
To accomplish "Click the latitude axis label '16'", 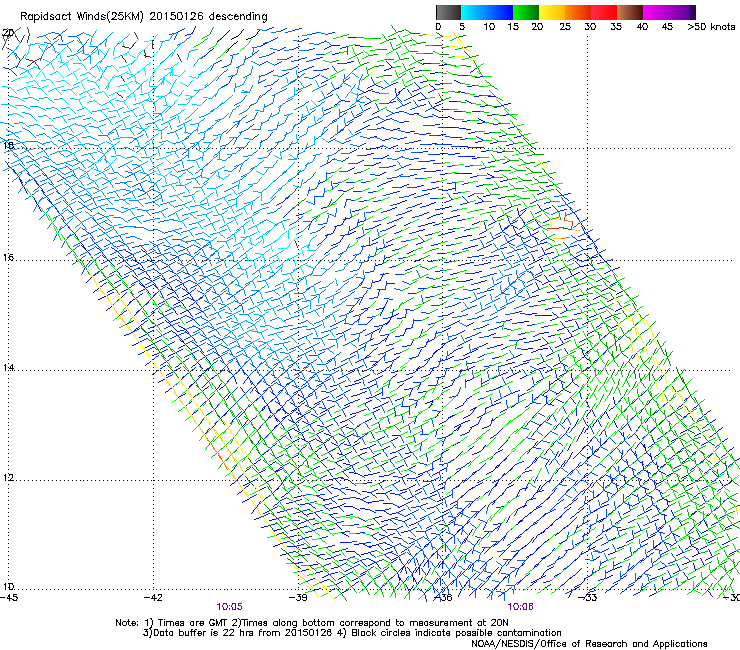I will [x=8, y=258].
